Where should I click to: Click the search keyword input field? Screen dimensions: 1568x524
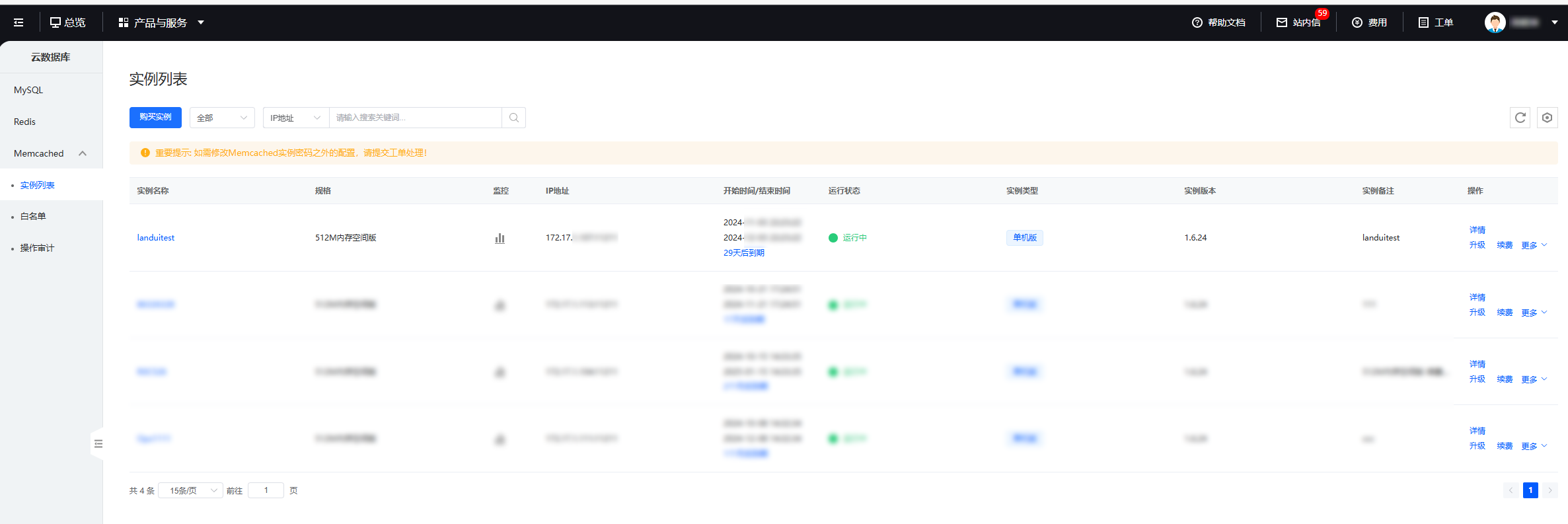[415, 118]
